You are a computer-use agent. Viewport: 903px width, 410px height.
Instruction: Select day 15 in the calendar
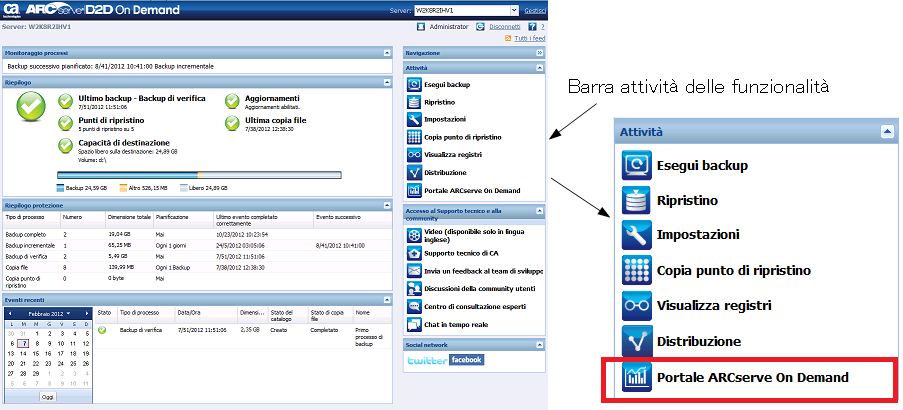pos(37,354)
